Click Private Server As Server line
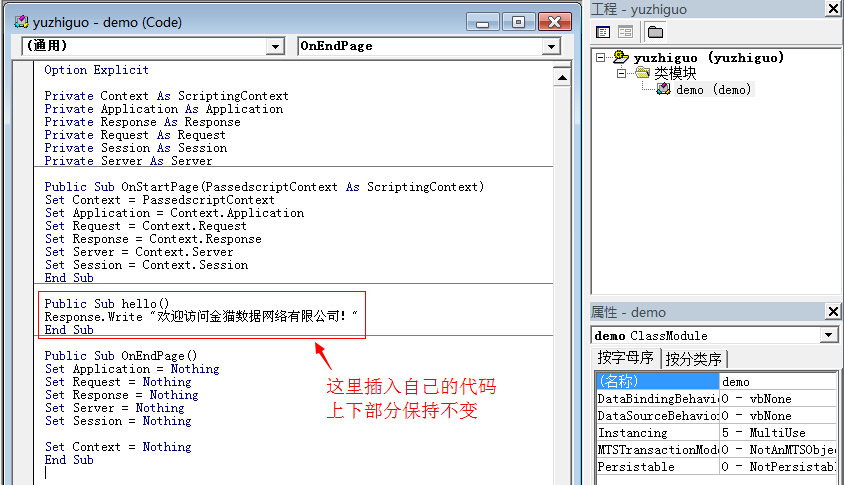The width and height of the screenshot is (844, 485). [x=128, y=160]
